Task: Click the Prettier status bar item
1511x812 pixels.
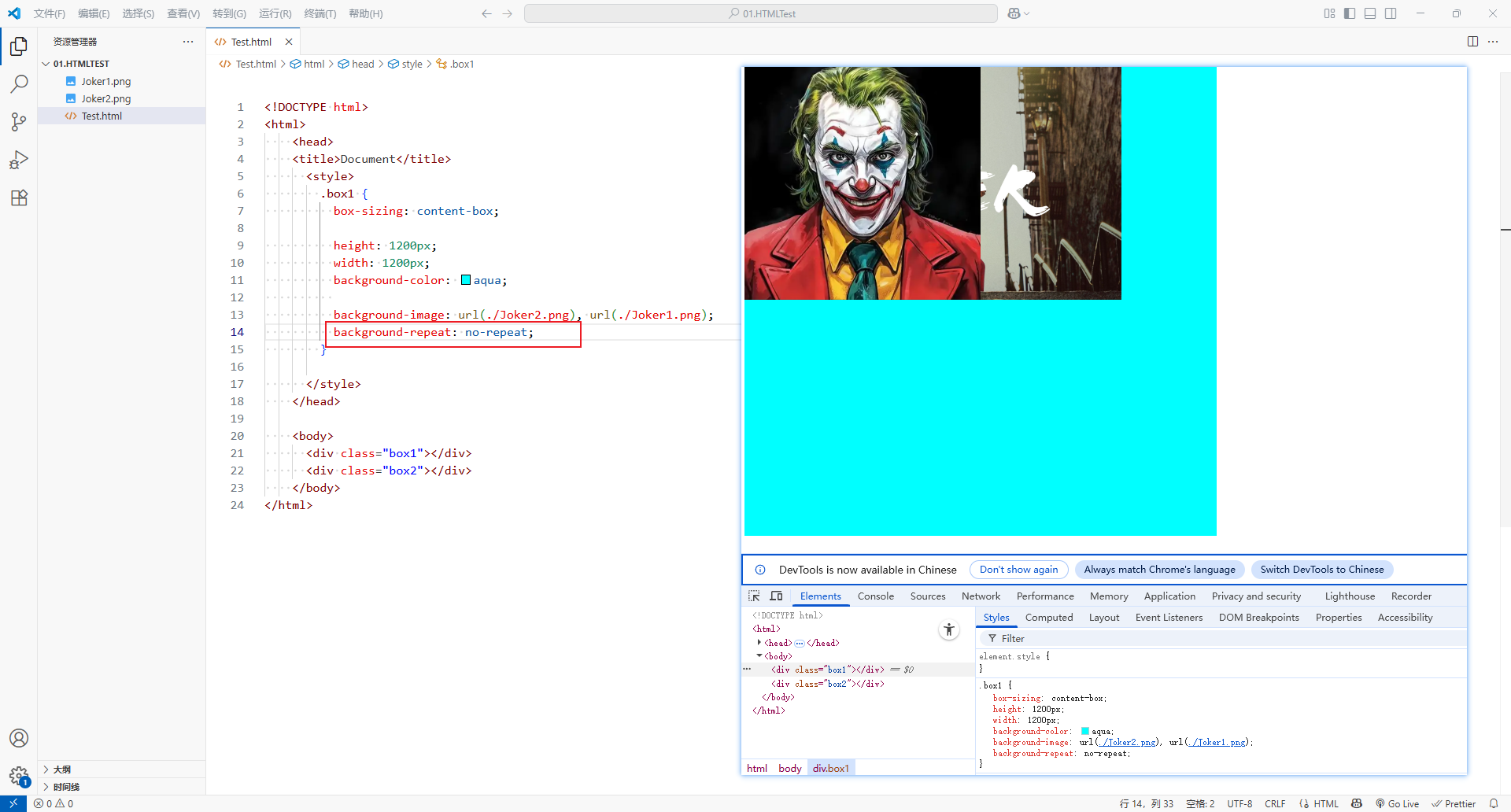Action: tap(1454, 803)
